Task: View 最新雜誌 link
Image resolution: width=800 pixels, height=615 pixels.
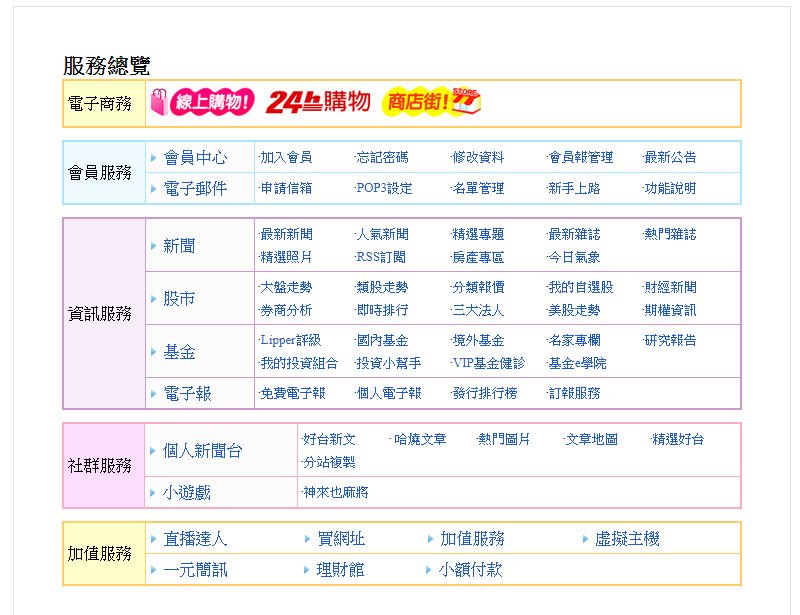Action: [573, 234]
